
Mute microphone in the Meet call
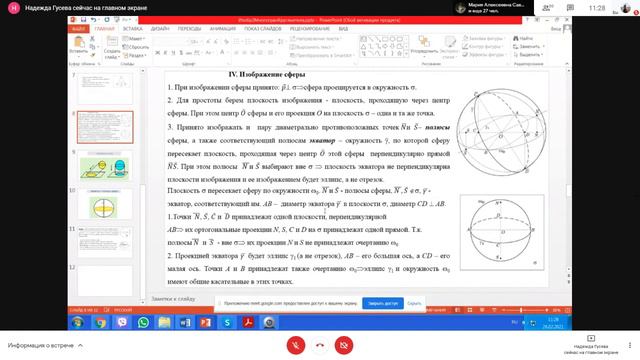(296, 345)
